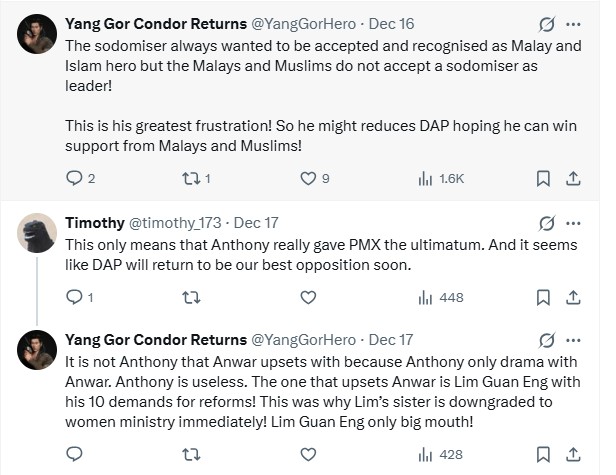Image resolution: width=616 pixels, height=475 pixels.
Task: View analytics showing 428 views
Action: 439,454
